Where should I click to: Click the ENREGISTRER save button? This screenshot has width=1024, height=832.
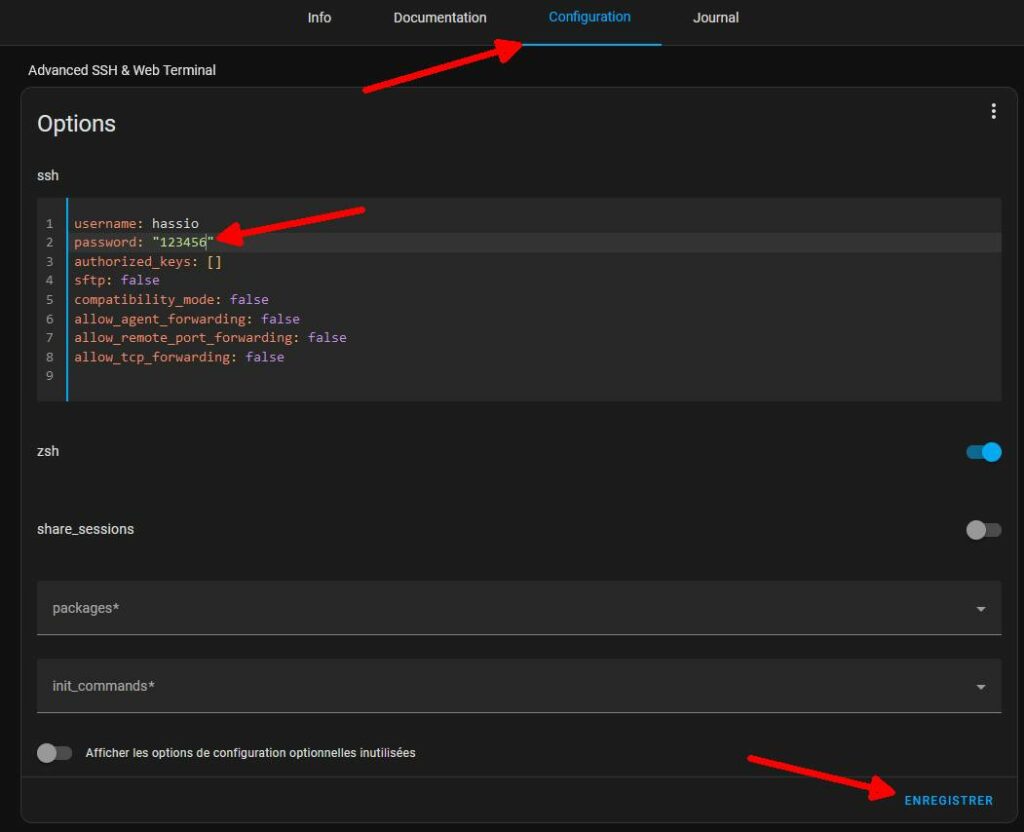pyautogui.click(x=948, y=801)
